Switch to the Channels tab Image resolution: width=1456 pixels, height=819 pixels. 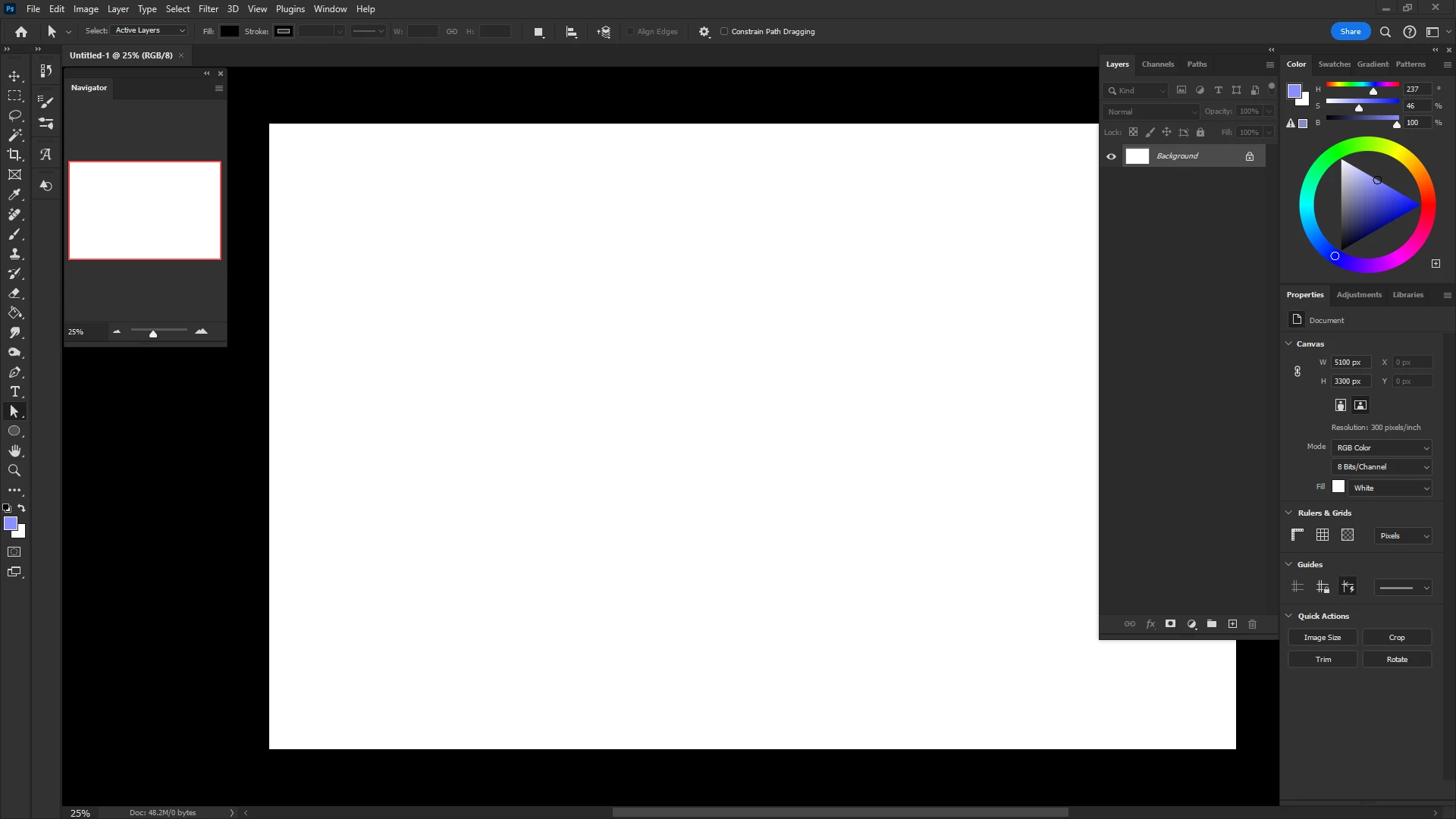[x=1157, y=64]
